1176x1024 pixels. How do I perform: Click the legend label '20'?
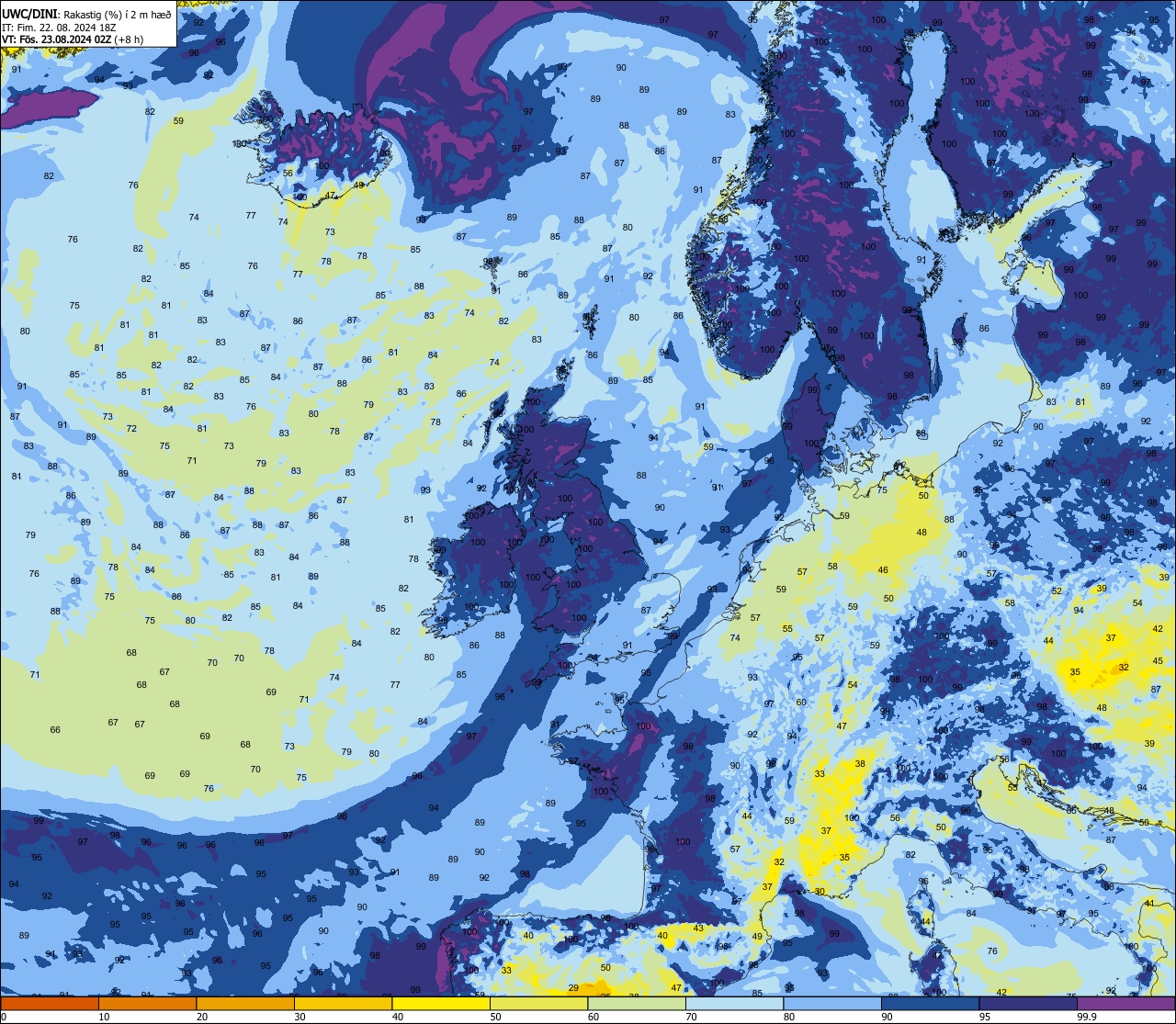(202, 1017)
